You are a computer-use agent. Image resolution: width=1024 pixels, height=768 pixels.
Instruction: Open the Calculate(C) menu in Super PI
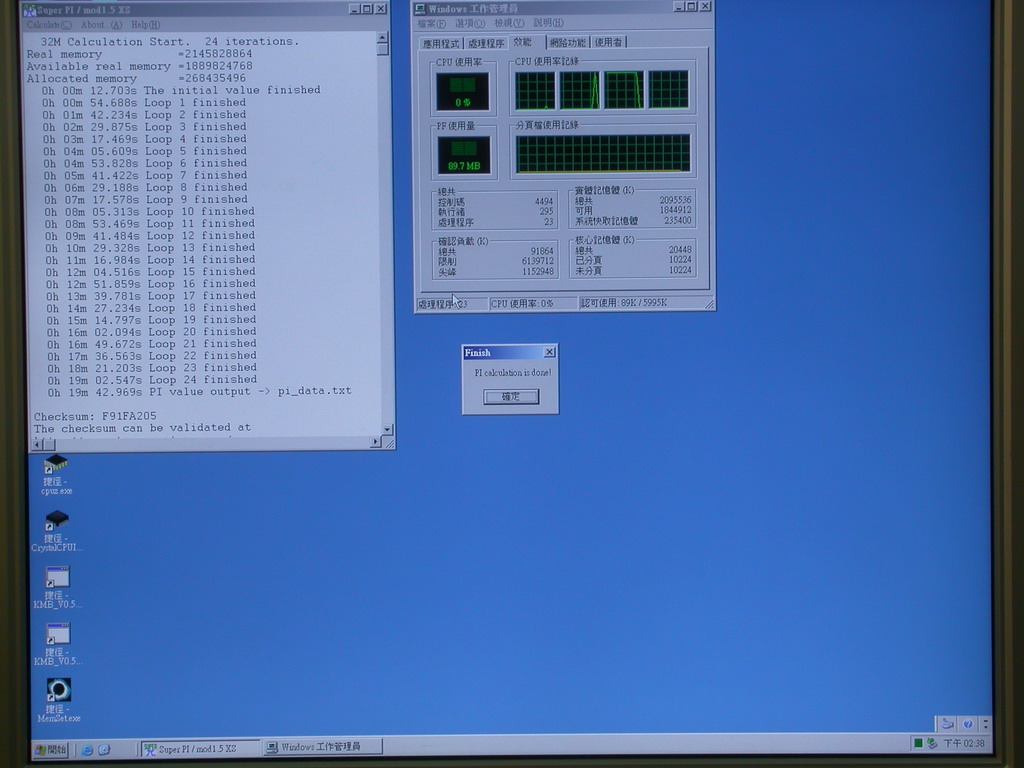click(49, 25)
